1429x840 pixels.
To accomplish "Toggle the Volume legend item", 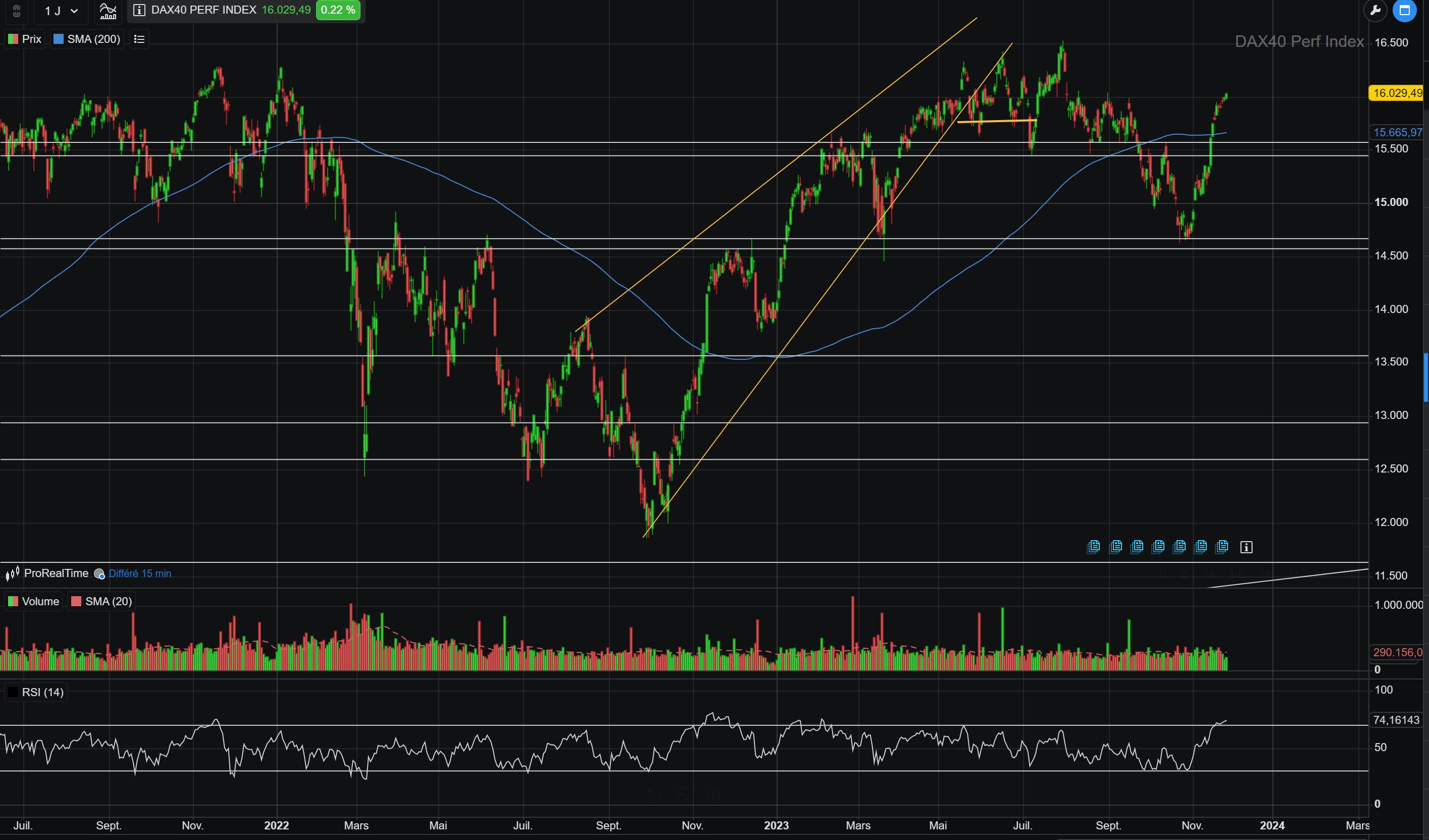I will click(33, 601).
